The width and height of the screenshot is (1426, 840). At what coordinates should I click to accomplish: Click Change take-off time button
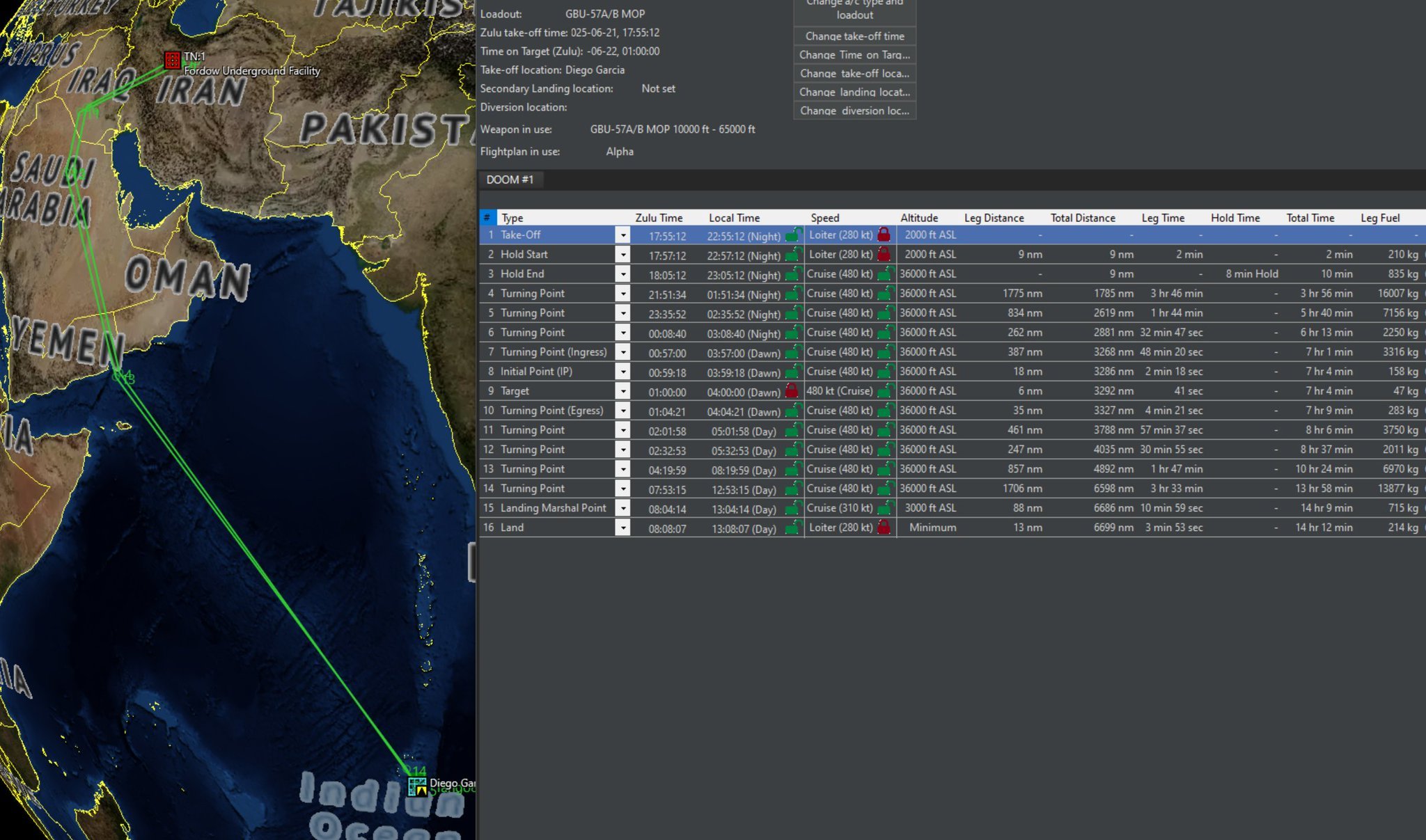click(854, 36)
